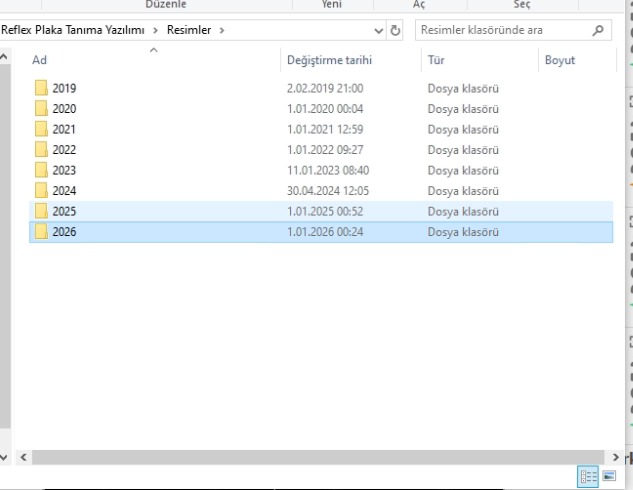Click the horizontal scrollbar left arrow
The image size is (633, 490).
pos(23,457)
